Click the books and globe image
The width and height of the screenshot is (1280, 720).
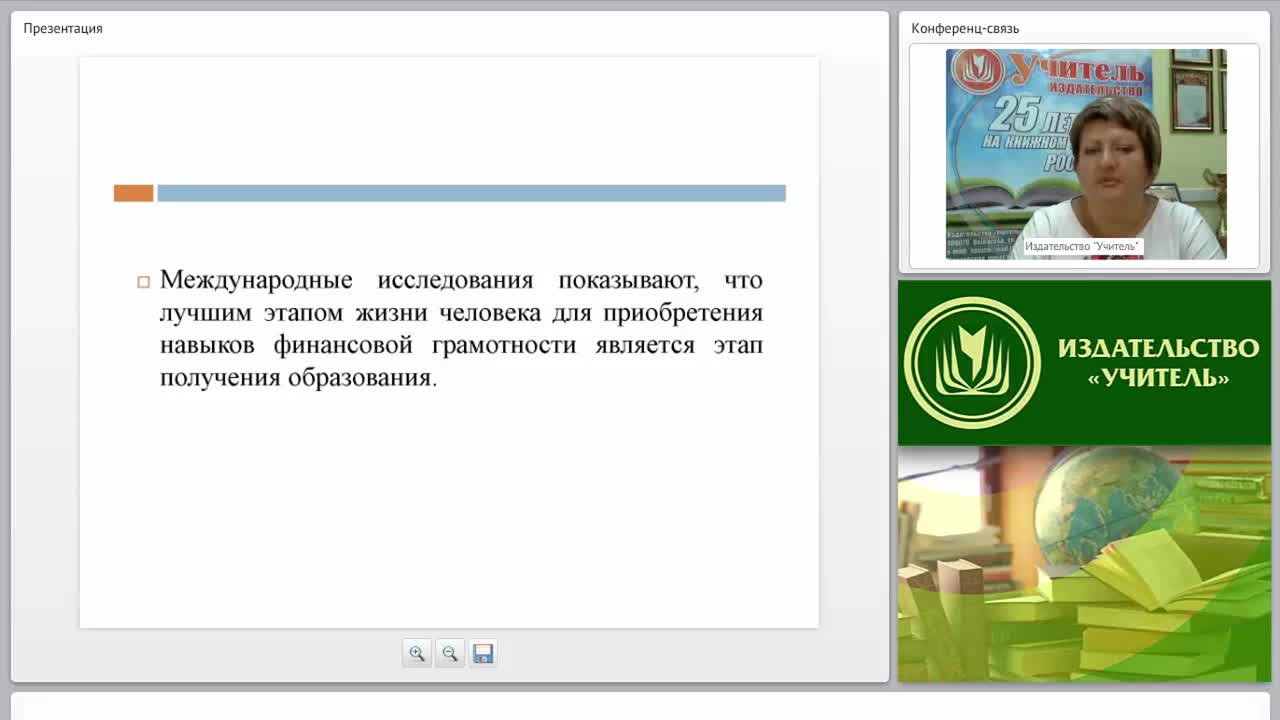point(1084,564)
